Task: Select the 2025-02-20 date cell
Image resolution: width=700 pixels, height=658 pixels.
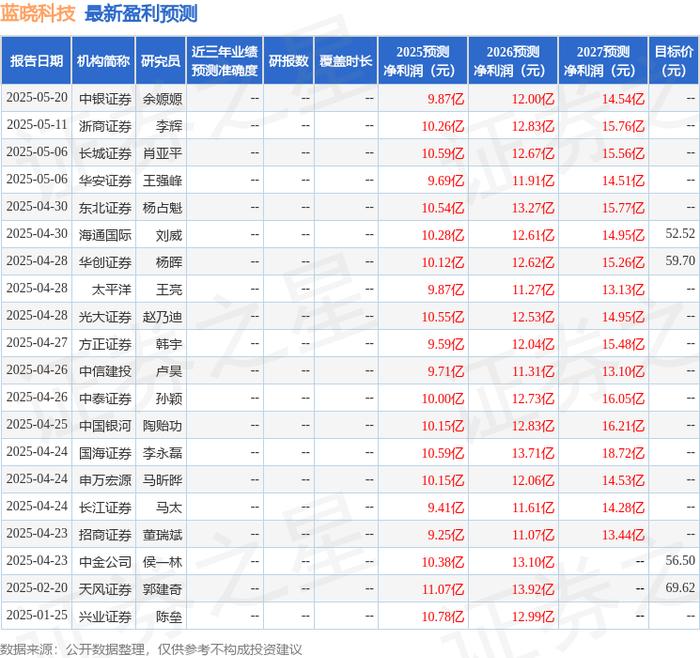Action: click(x=37, y=587)
